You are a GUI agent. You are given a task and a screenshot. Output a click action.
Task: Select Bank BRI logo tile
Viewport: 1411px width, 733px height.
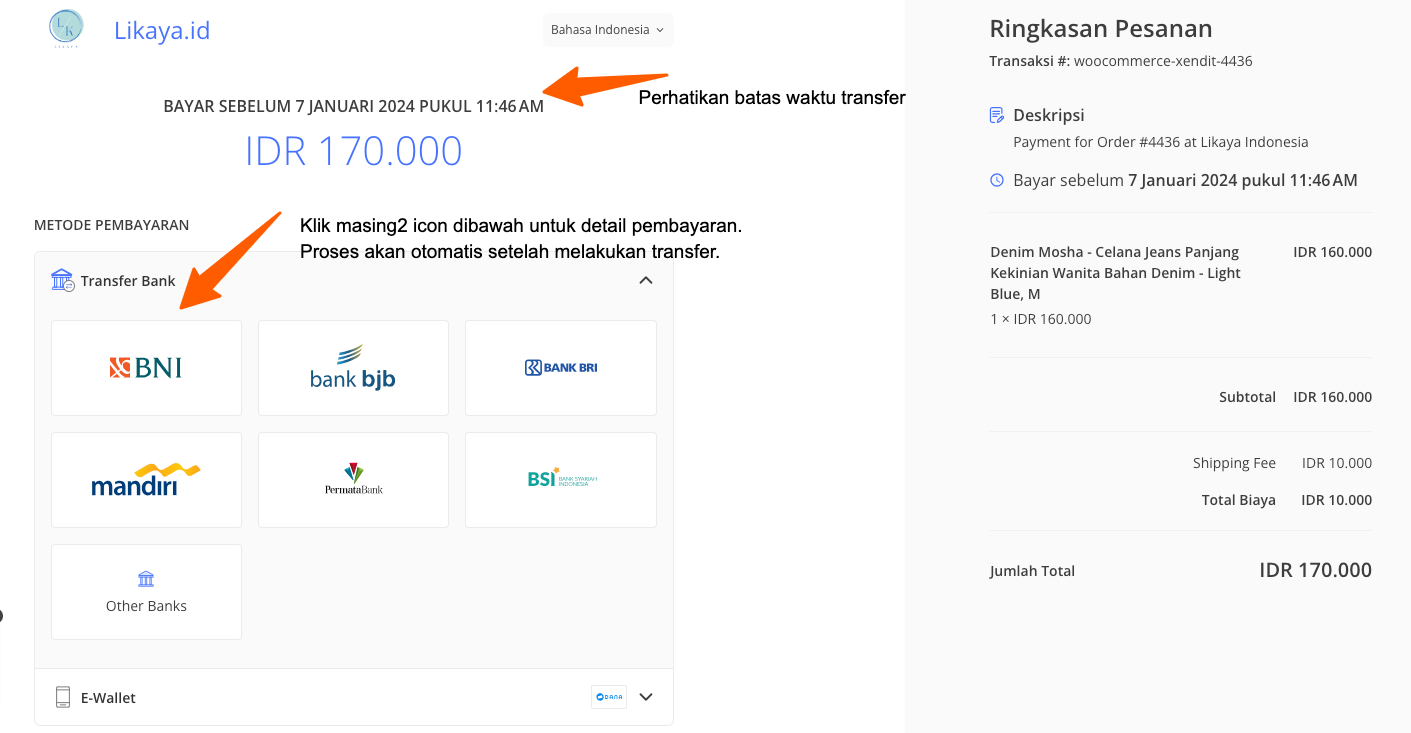tap(560, 368)
